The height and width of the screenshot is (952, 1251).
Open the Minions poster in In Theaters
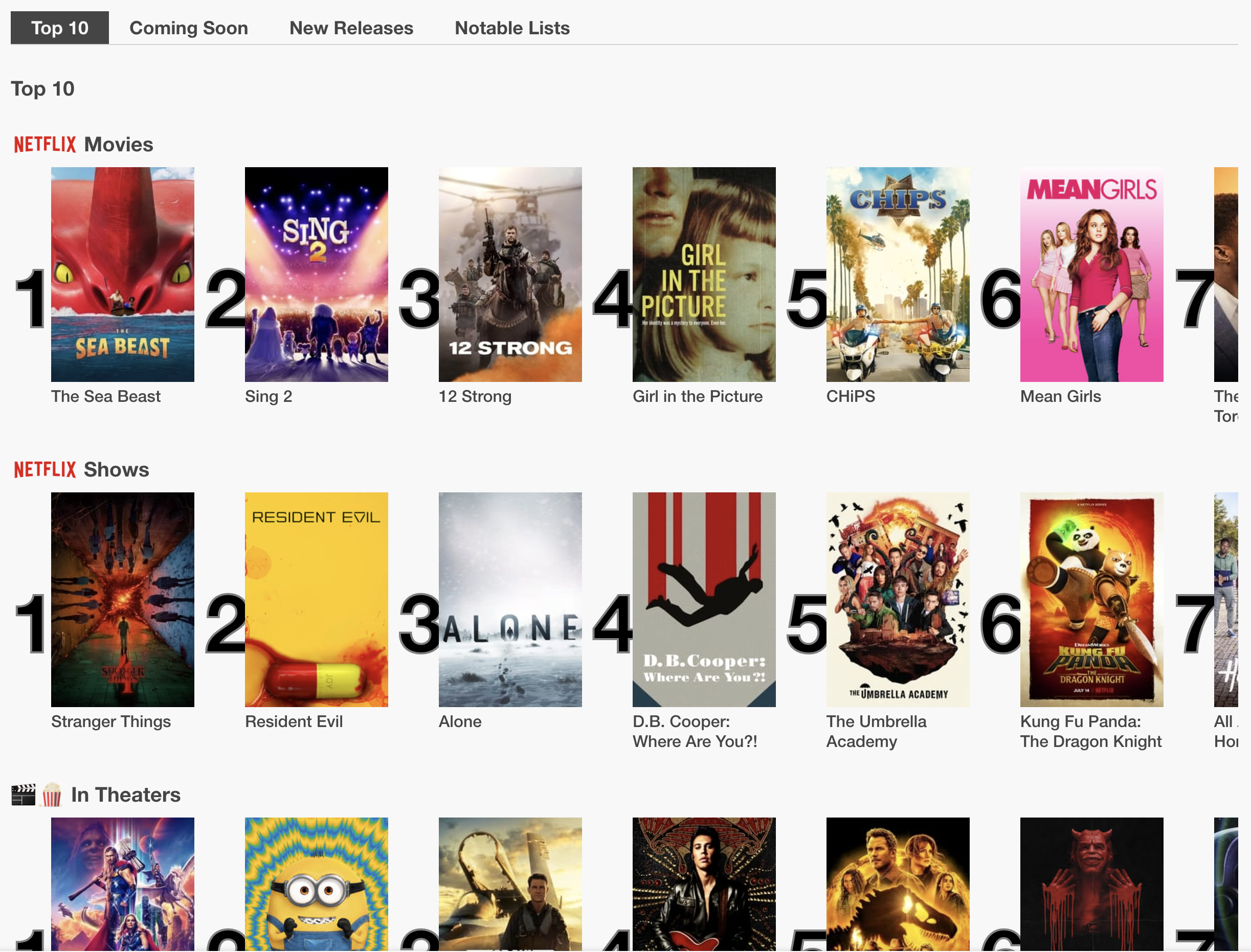point(316,883)
